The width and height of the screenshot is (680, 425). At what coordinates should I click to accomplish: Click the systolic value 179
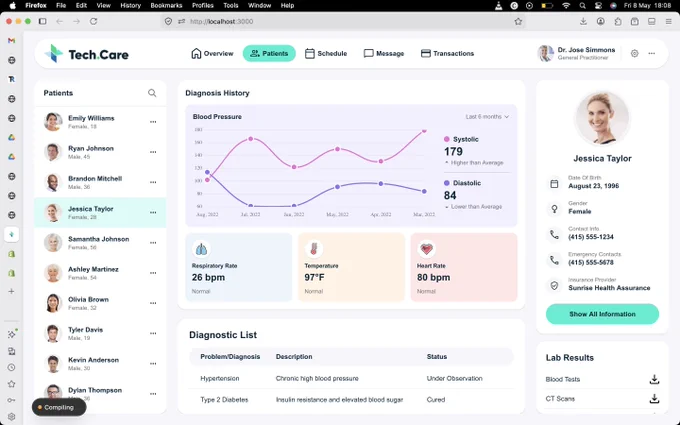453,152
